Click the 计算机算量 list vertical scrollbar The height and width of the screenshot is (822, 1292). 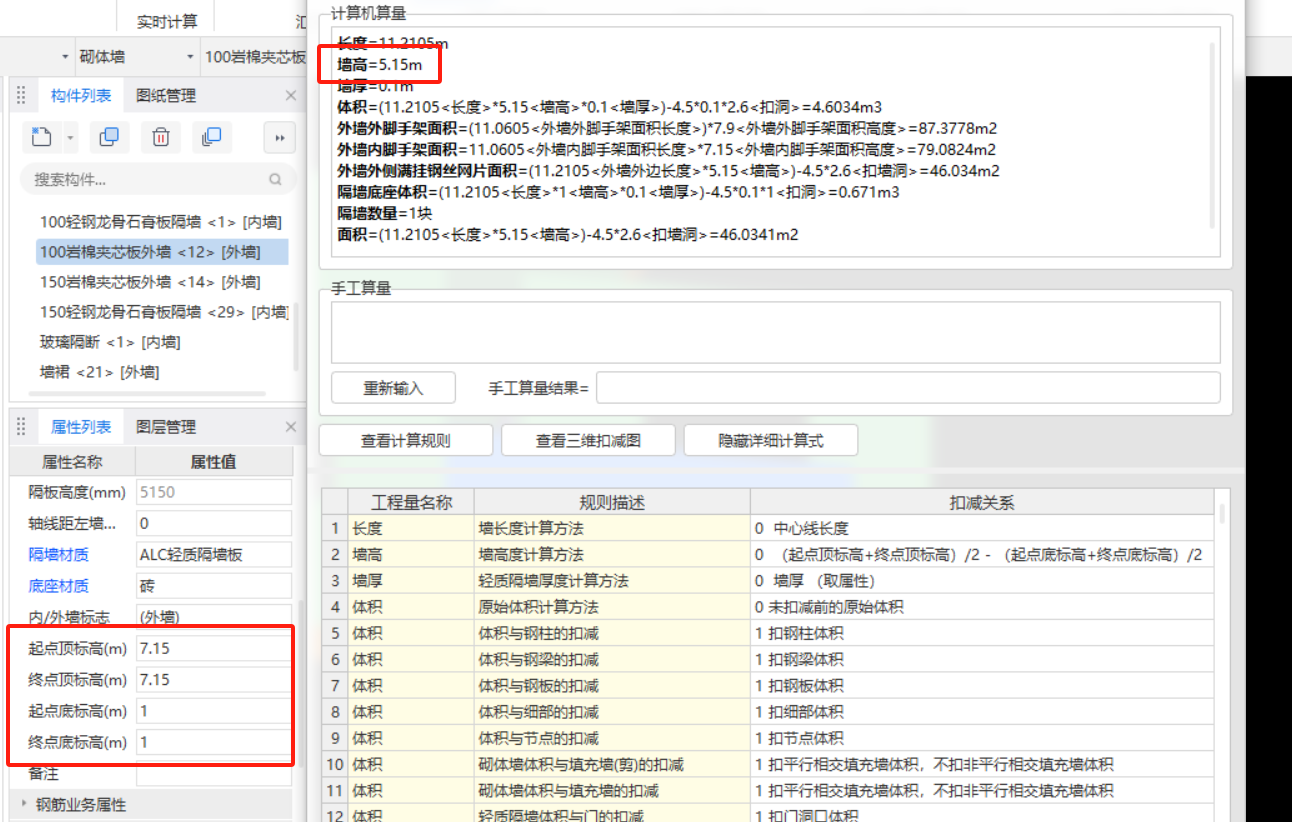tap(1213, 135)
